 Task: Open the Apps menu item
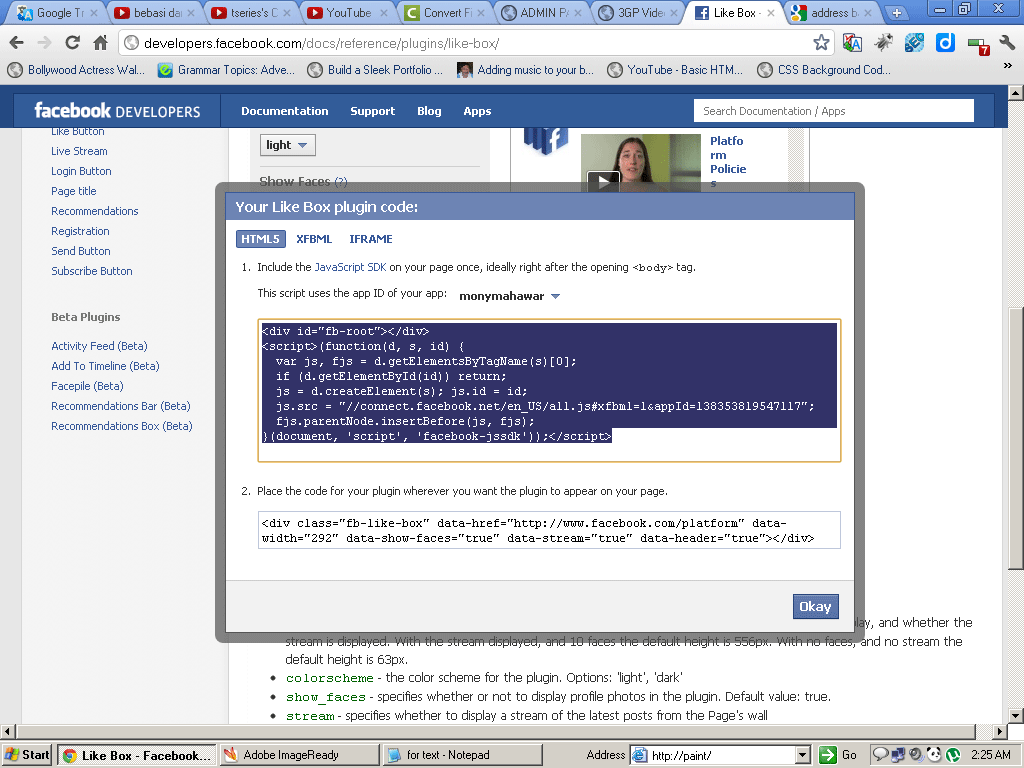click(x=477, y=111)
